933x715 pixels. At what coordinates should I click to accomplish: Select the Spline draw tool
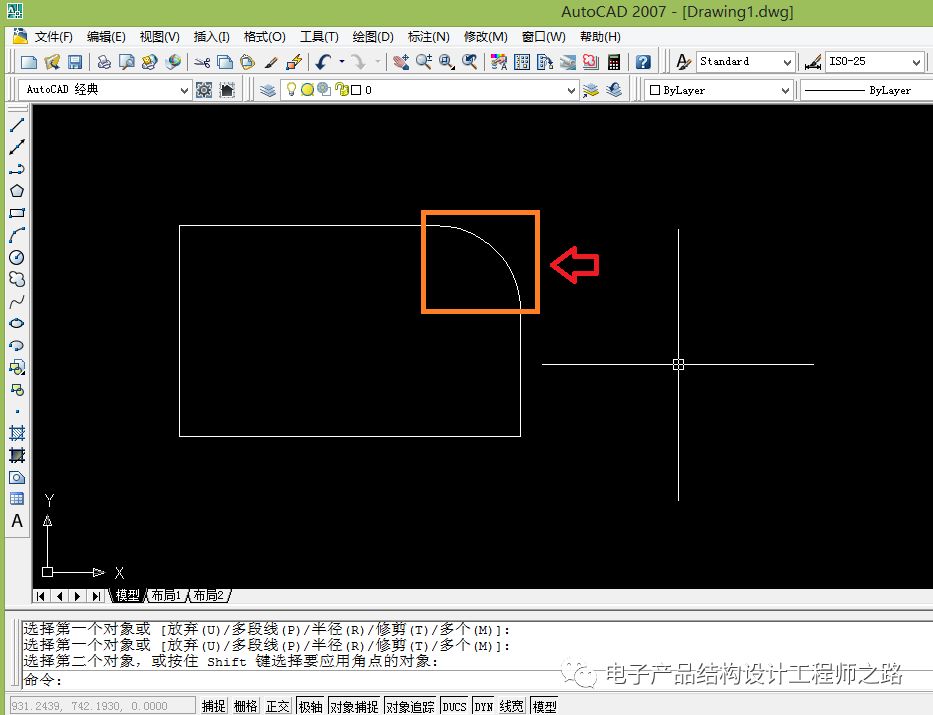click(17, 302)
